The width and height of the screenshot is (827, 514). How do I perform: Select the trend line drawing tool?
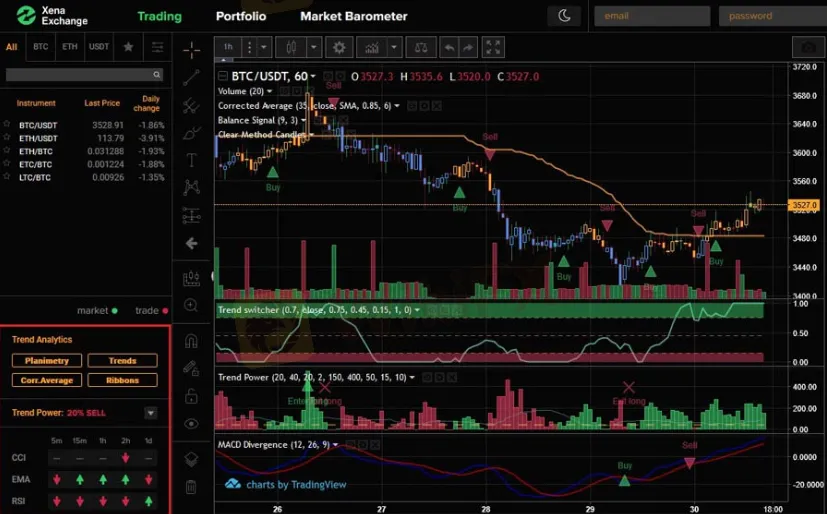click(x=191, y=77)
